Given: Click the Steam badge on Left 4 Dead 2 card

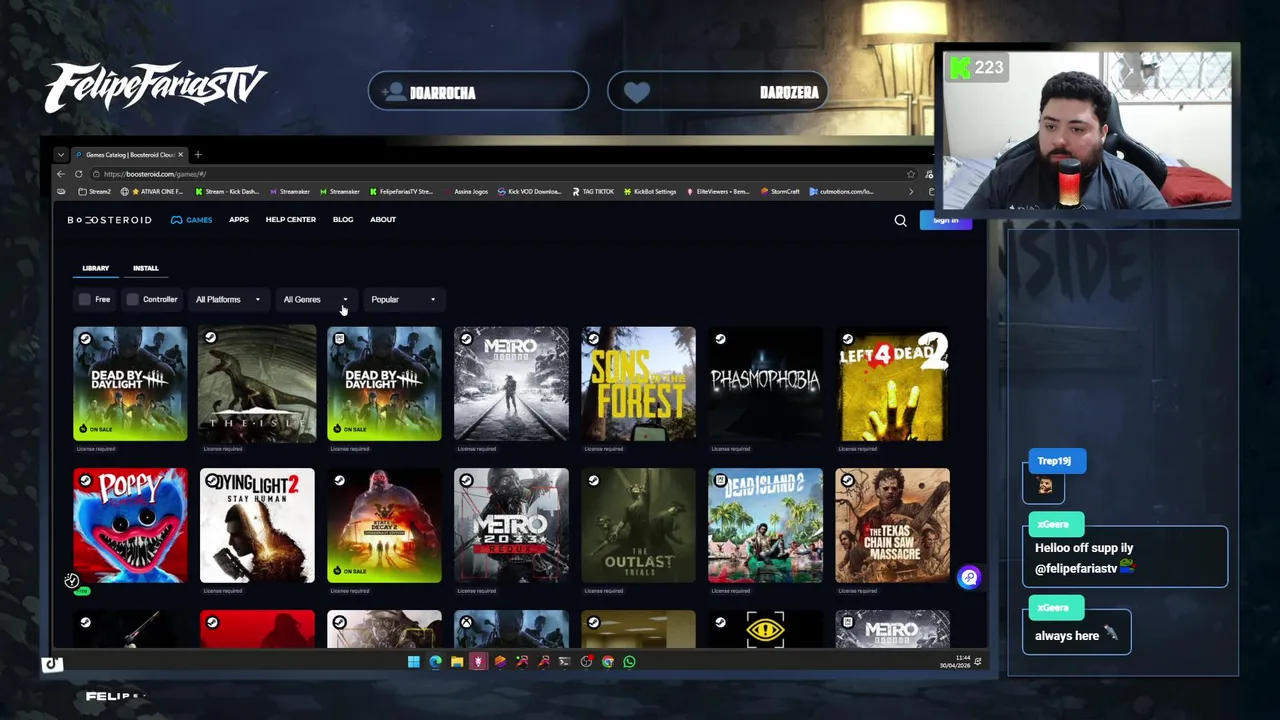Looking at the screenshot, I should [x=847, y=339].
